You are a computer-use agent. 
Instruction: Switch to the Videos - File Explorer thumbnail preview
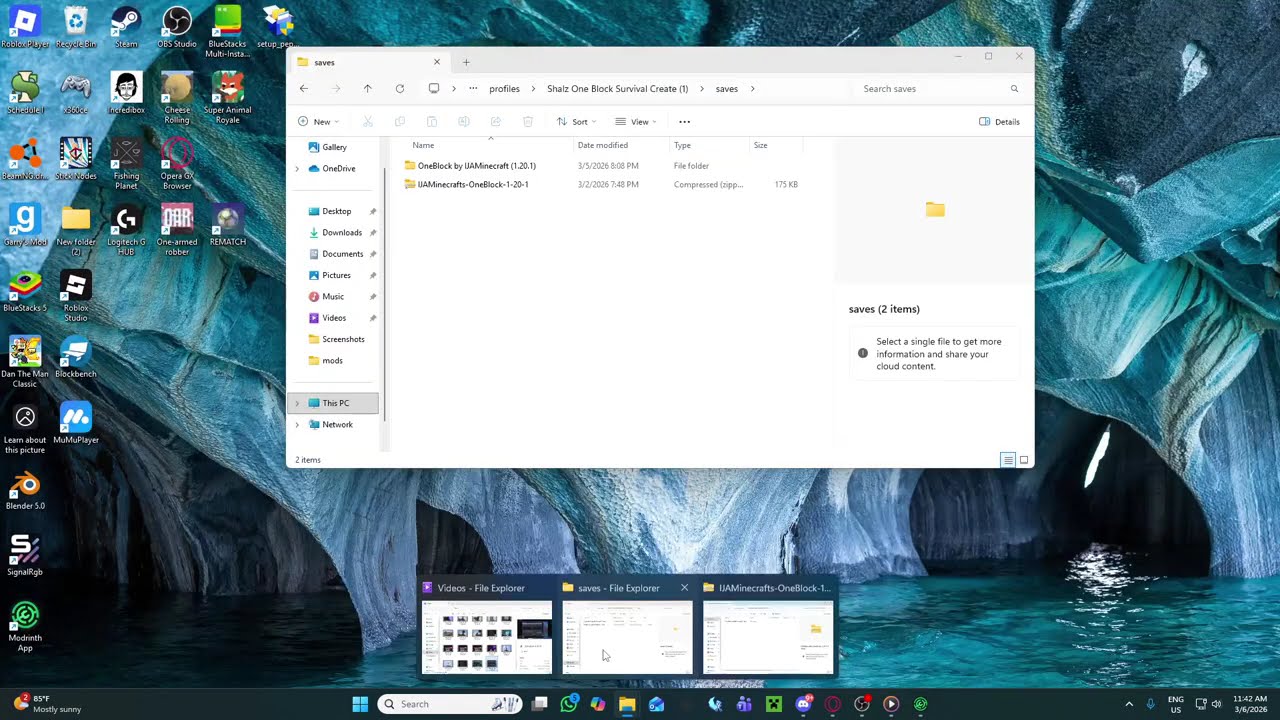coord(486,627)
